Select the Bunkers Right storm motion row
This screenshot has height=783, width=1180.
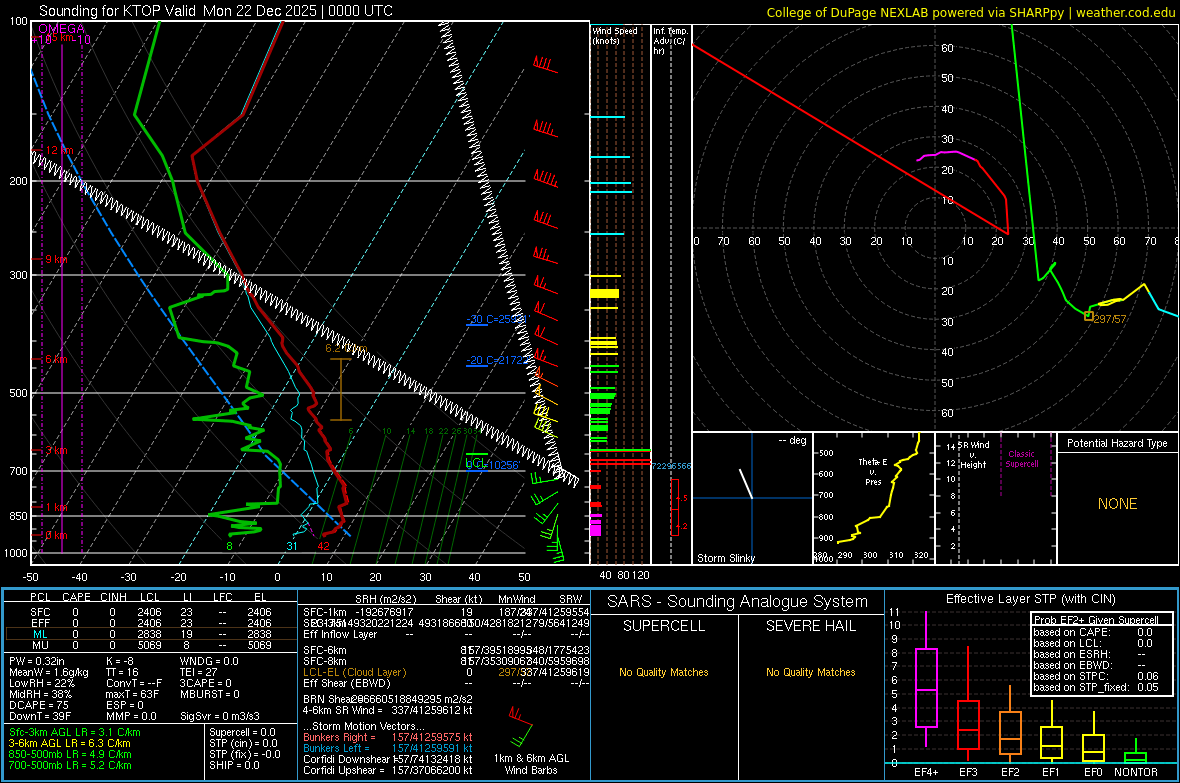click(x=388, y=737)
